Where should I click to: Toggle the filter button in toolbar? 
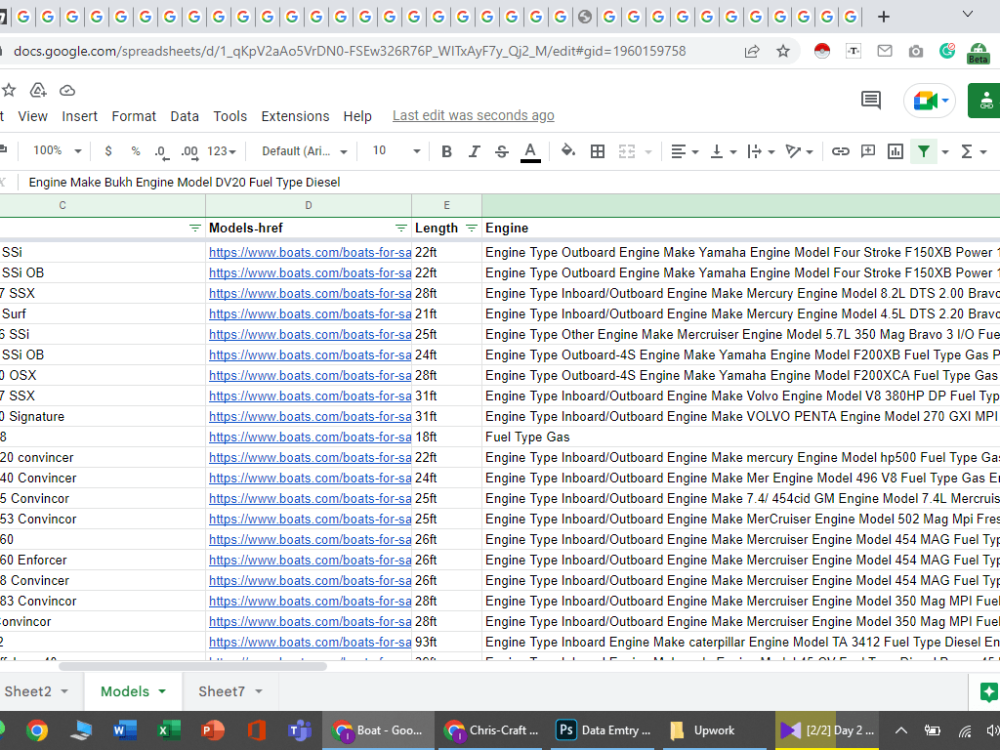point(923,151)
